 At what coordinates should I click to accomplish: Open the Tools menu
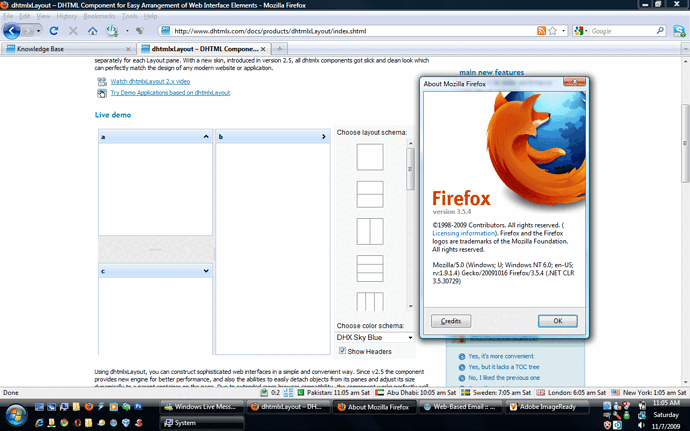click(x=129, y=16)
